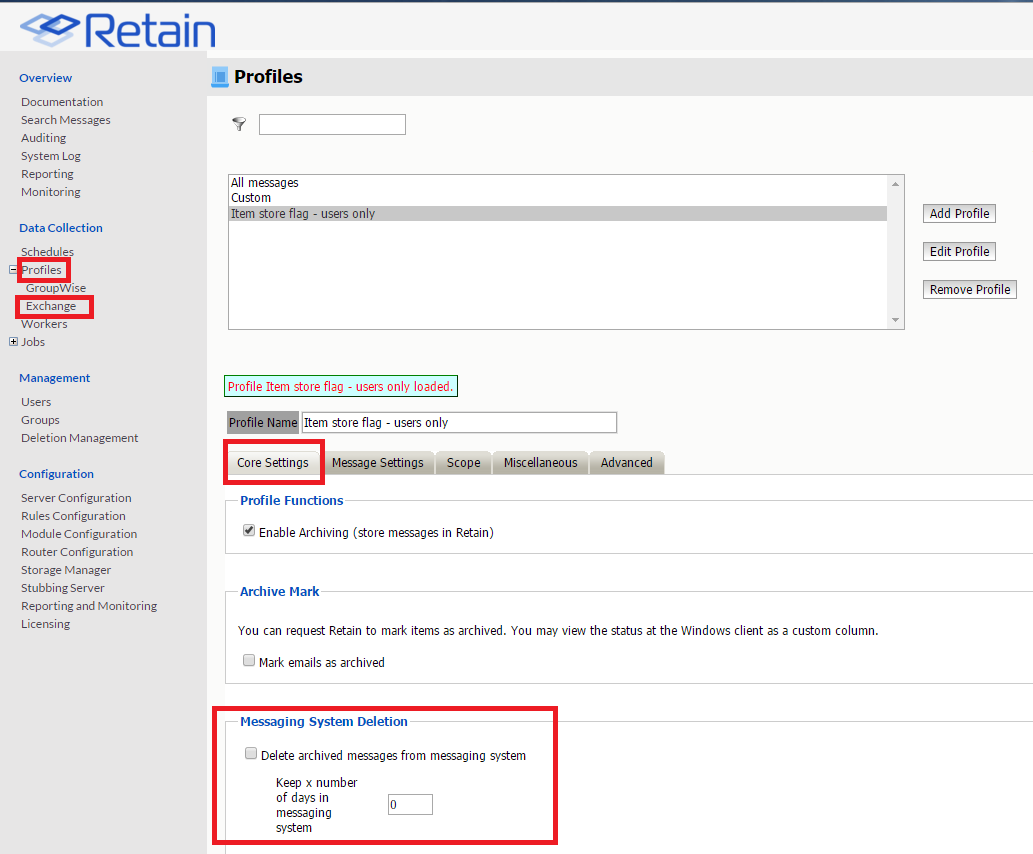Expand the Jobs tree node
Screen dimensions: 1033x854
13,341
